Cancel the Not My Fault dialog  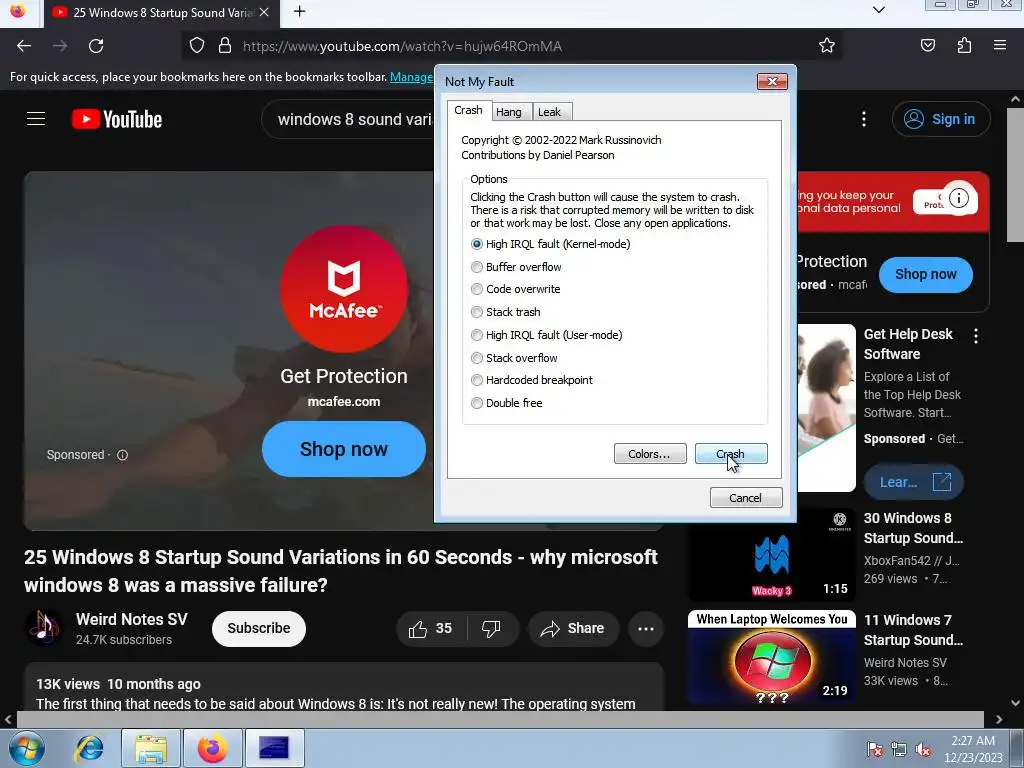(746, 498)
